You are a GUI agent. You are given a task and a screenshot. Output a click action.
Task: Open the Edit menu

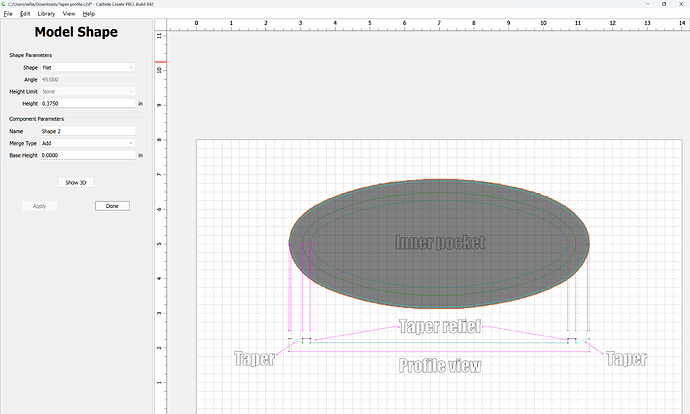click(x=25, y=14)
